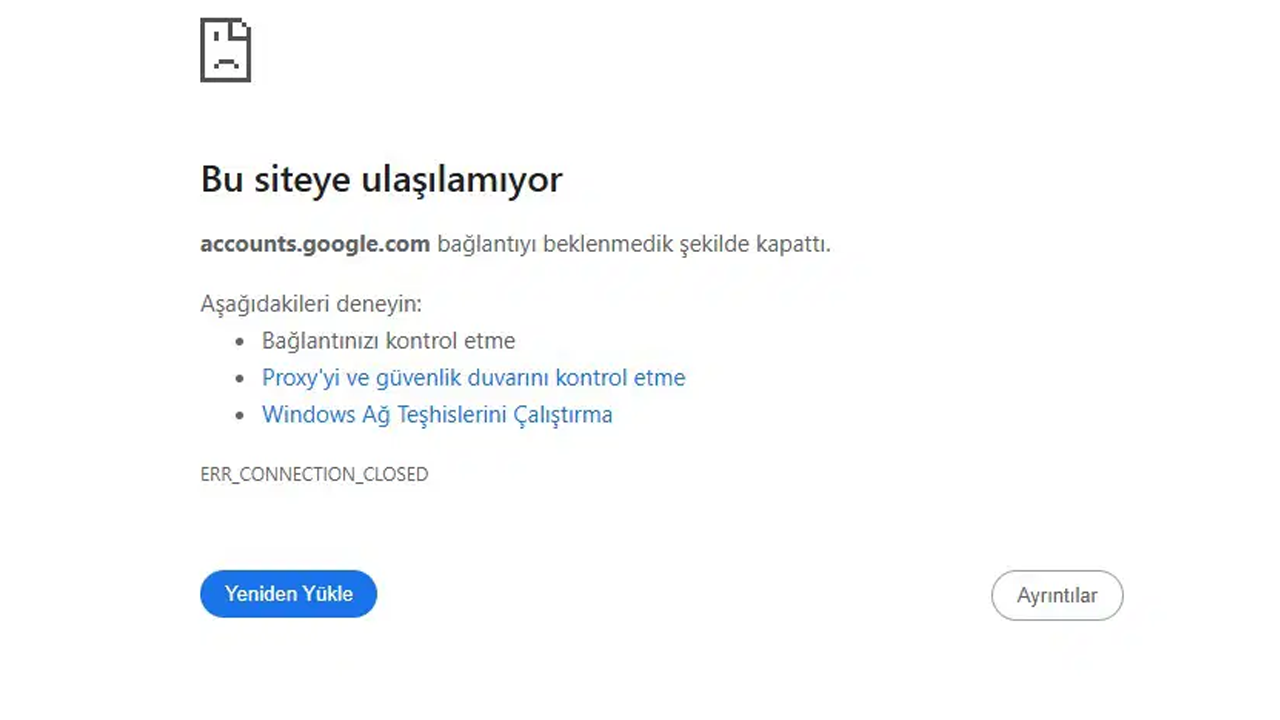
Task: Click the word duvarını in the Proxy link
Action: [511, 378]
